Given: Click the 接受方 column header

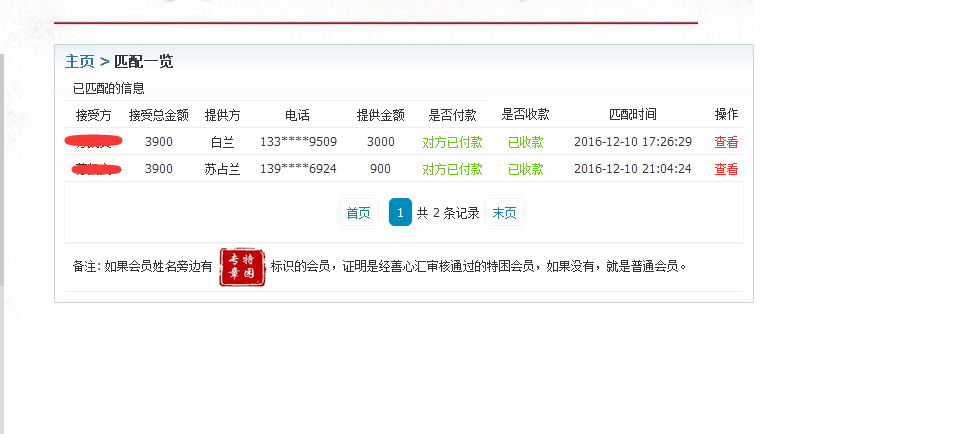Looking at the screenshot, I should (x=93, y=115).
